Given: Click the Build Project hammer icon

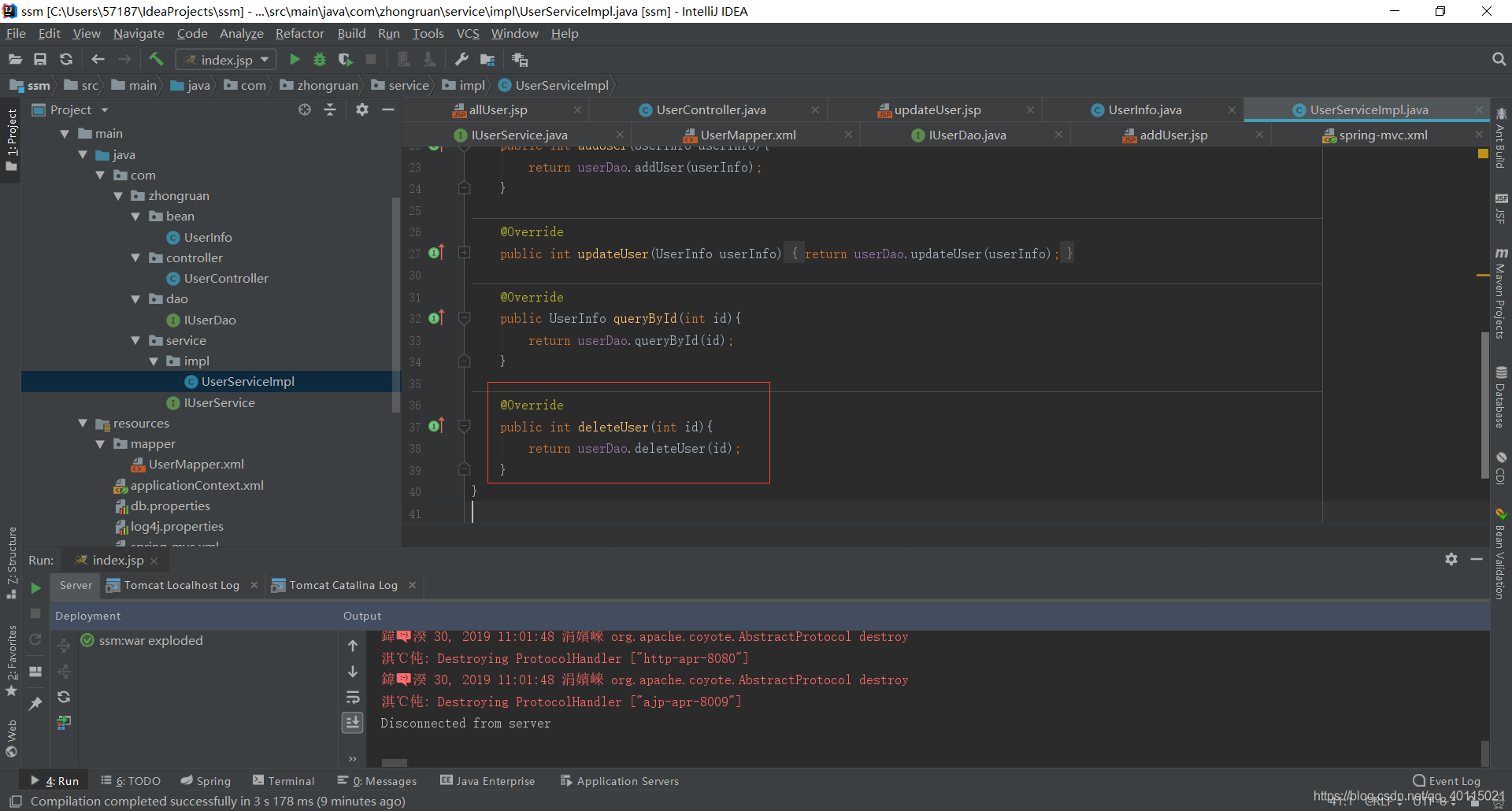Looking at the screenshot, I should pos(156,59).
